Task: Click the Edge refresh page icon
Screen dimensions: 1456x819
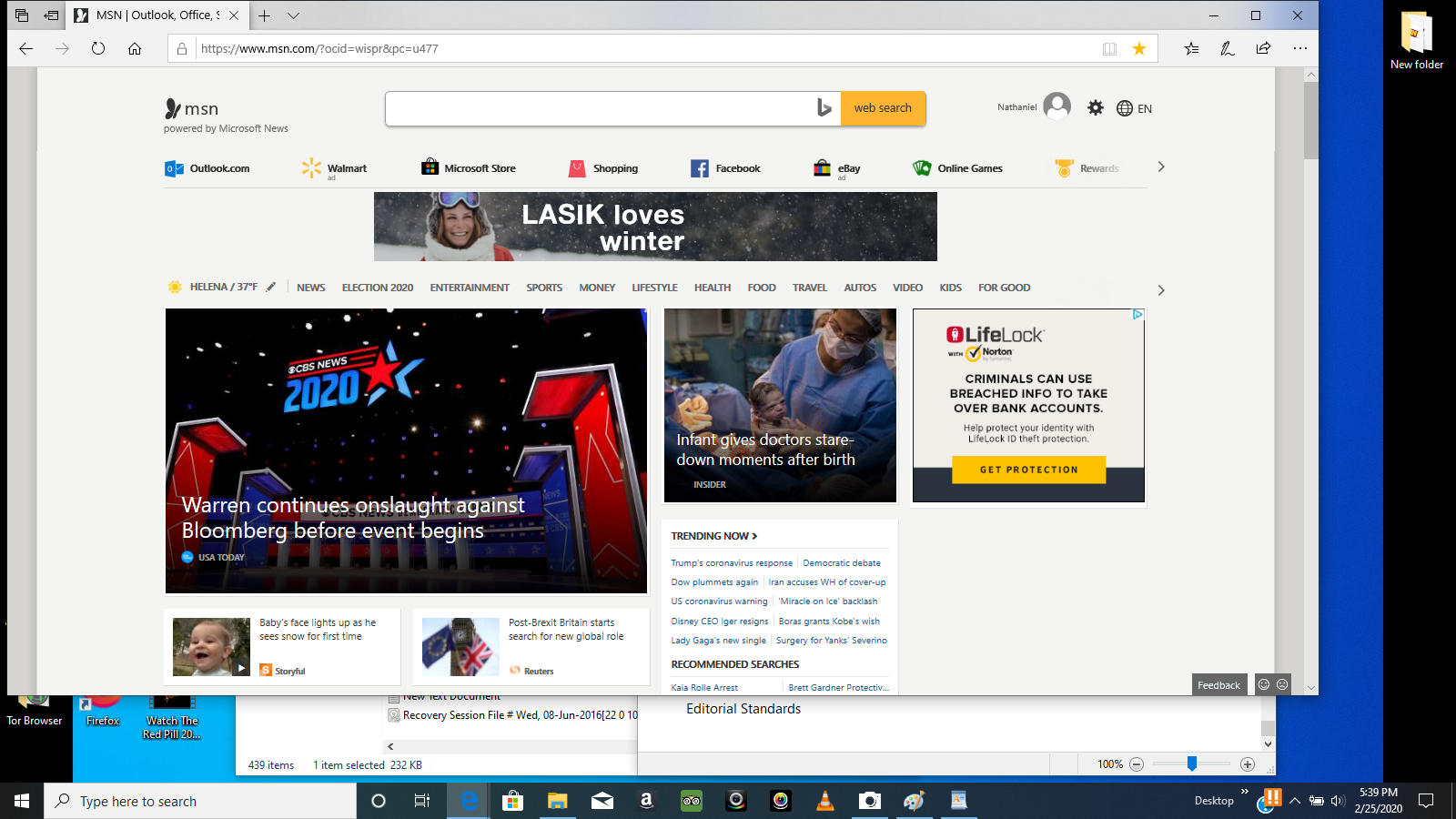Action: (98, 48)
